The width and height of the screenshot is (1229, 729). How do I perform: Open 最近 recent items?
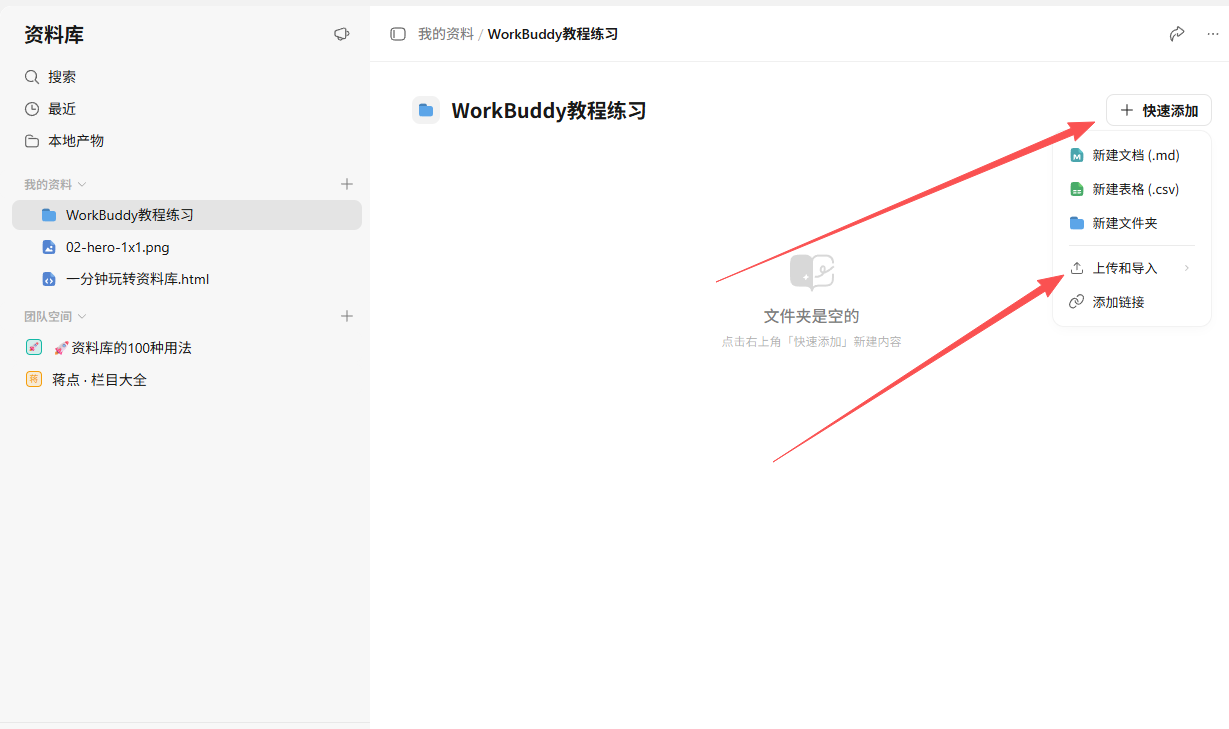62,109
